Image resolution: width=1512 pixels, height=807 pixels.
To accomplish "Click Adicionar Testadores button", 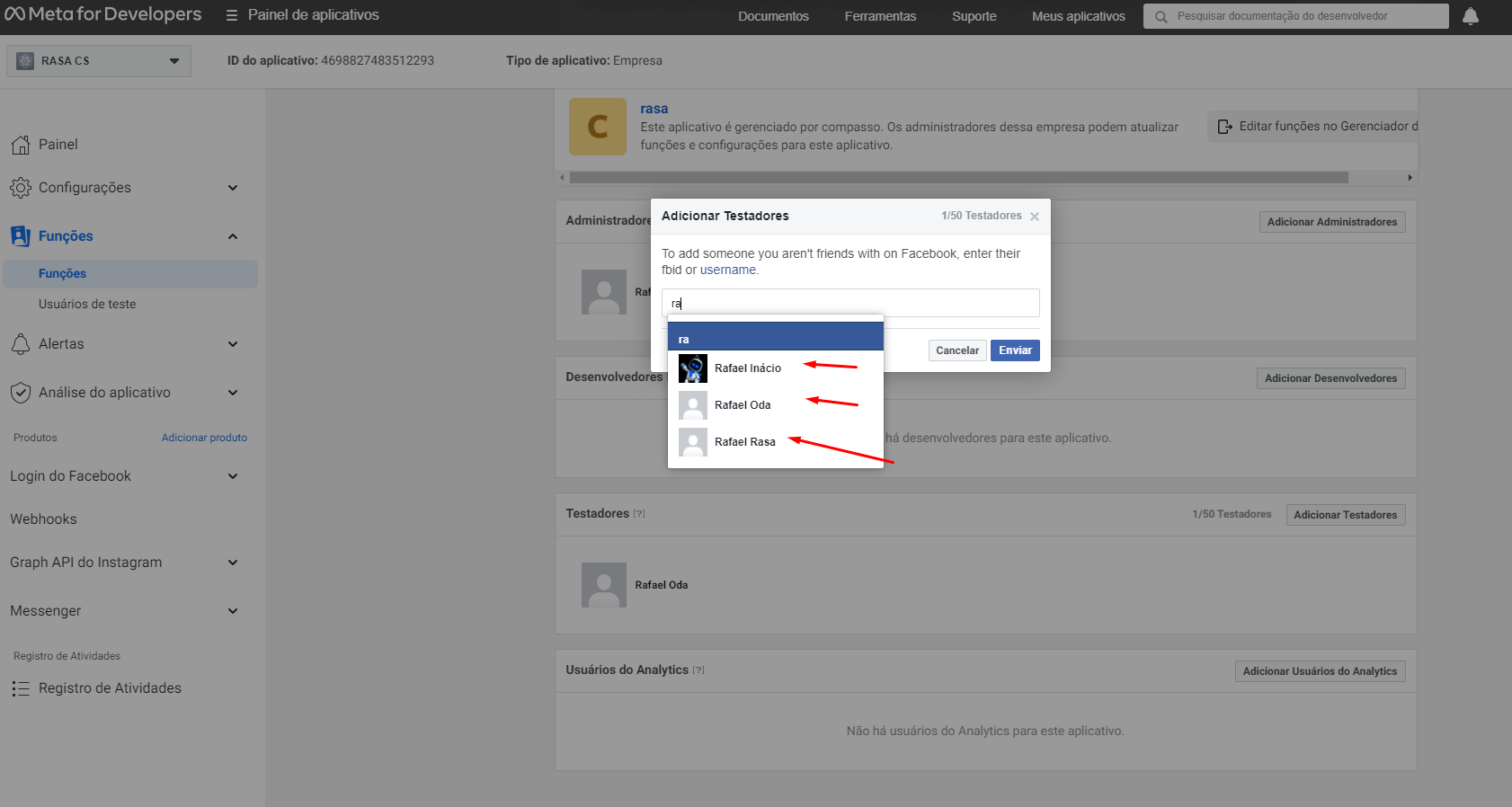I will tap(1345, 515).
